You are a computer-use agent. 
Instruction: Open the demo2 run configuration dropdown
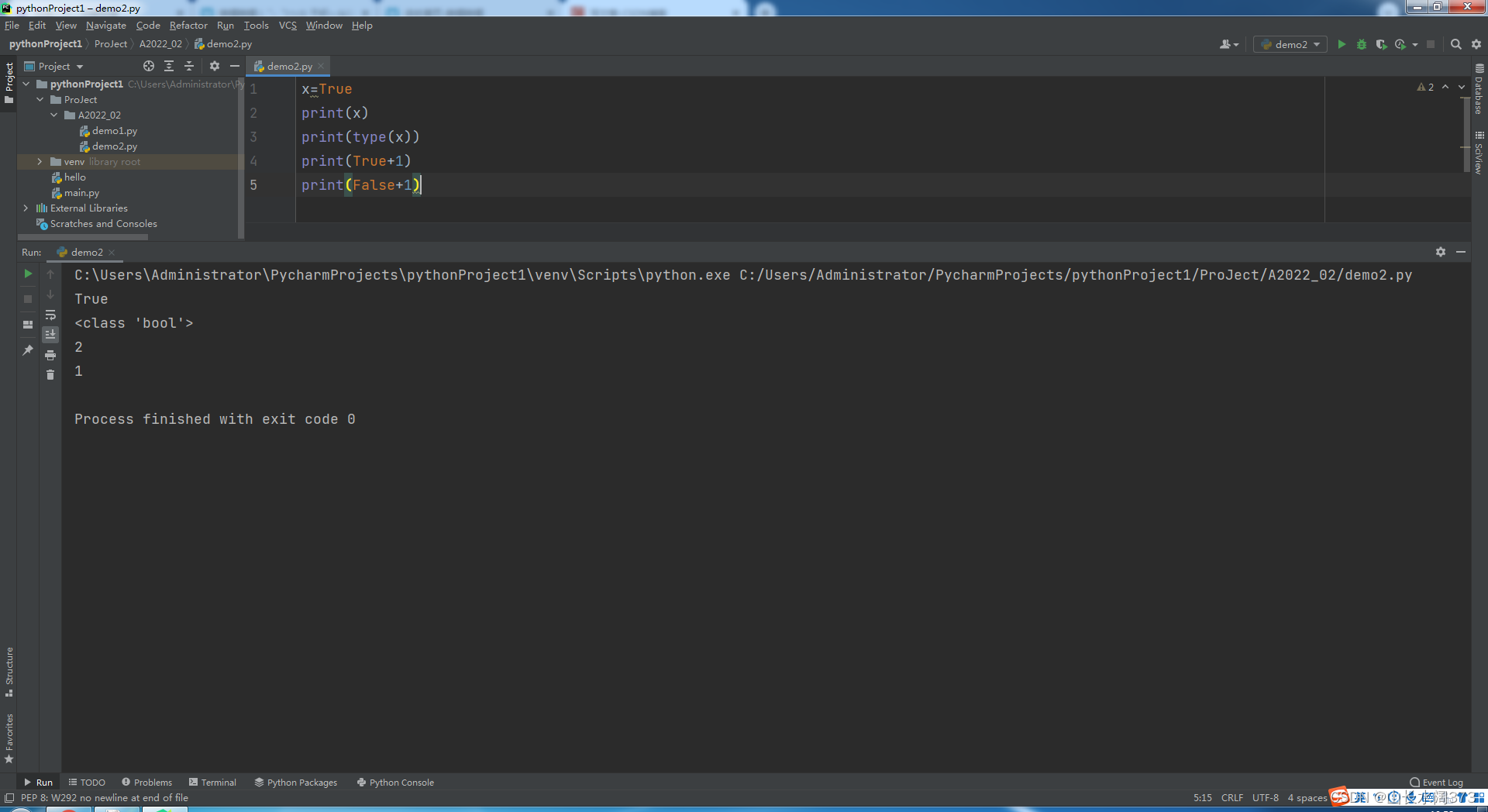coord(1290,44)
